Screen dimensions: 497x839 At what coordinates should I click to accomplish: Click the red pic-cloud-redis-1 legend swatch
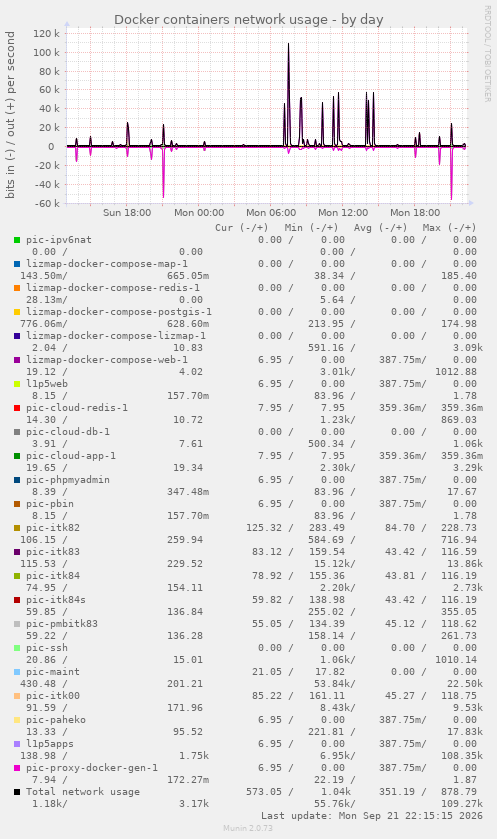point(17,408)
